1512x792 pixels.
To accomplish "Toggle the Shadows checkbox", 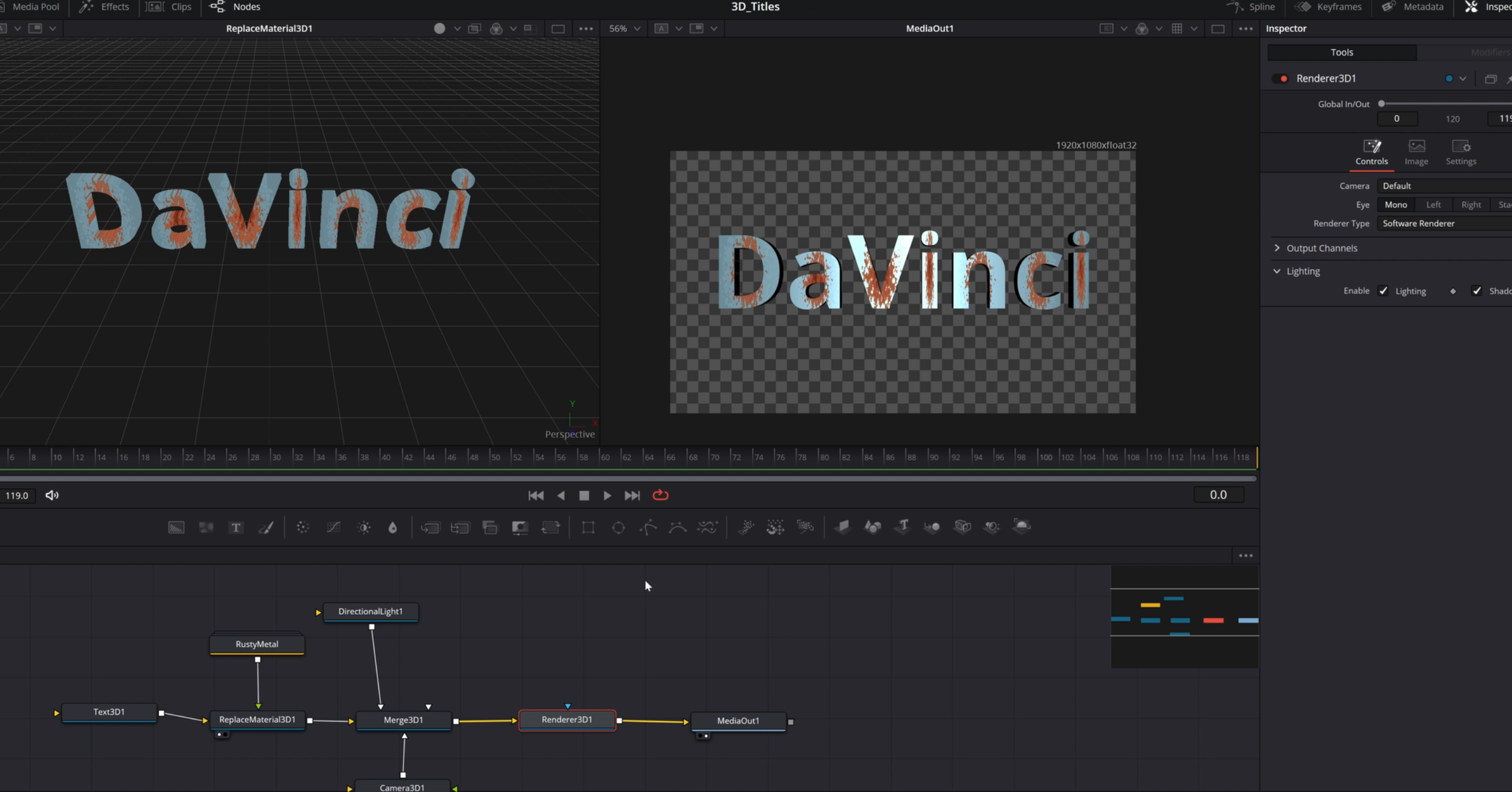I will coord(1477,291).
